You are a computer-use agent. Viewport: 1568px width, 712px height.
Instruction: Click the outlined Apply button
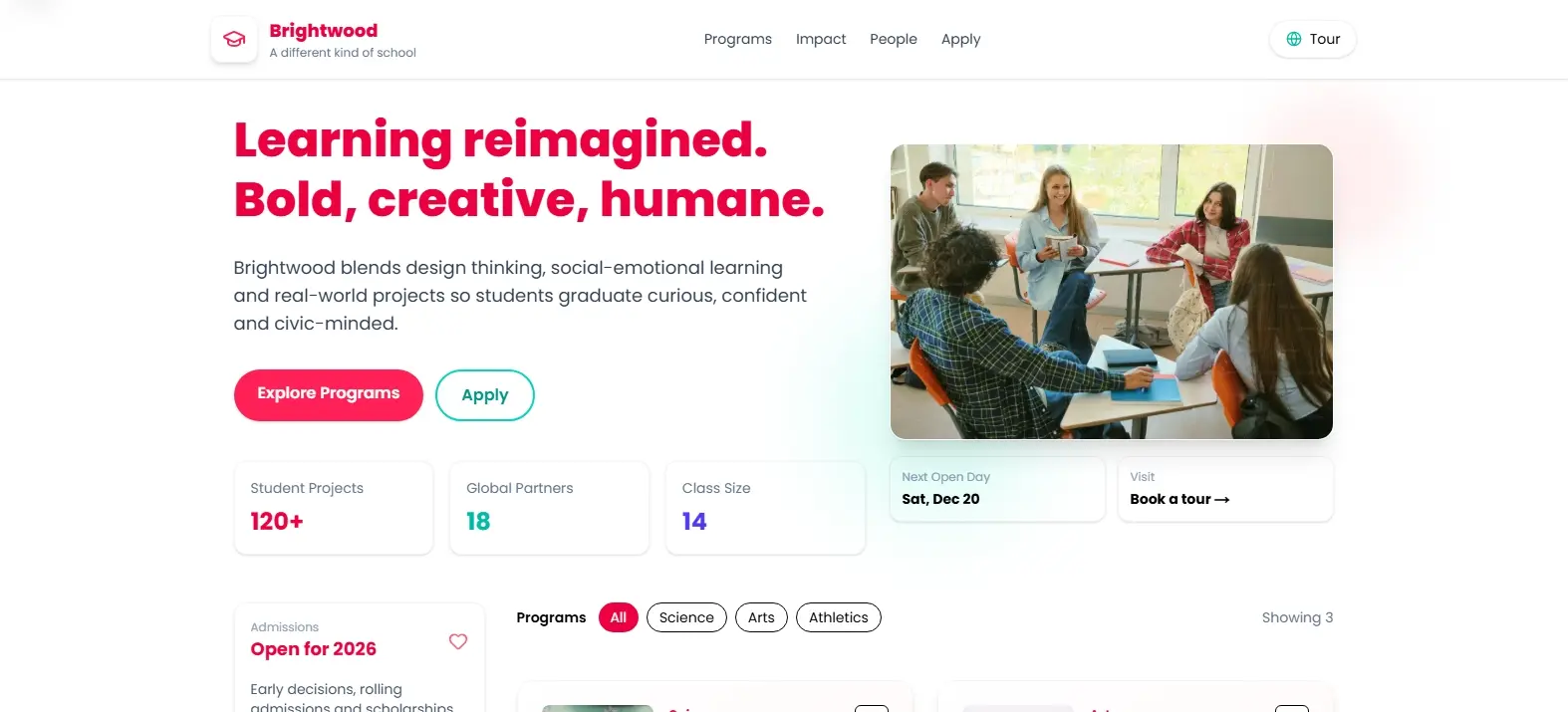(x=485, y=395)
